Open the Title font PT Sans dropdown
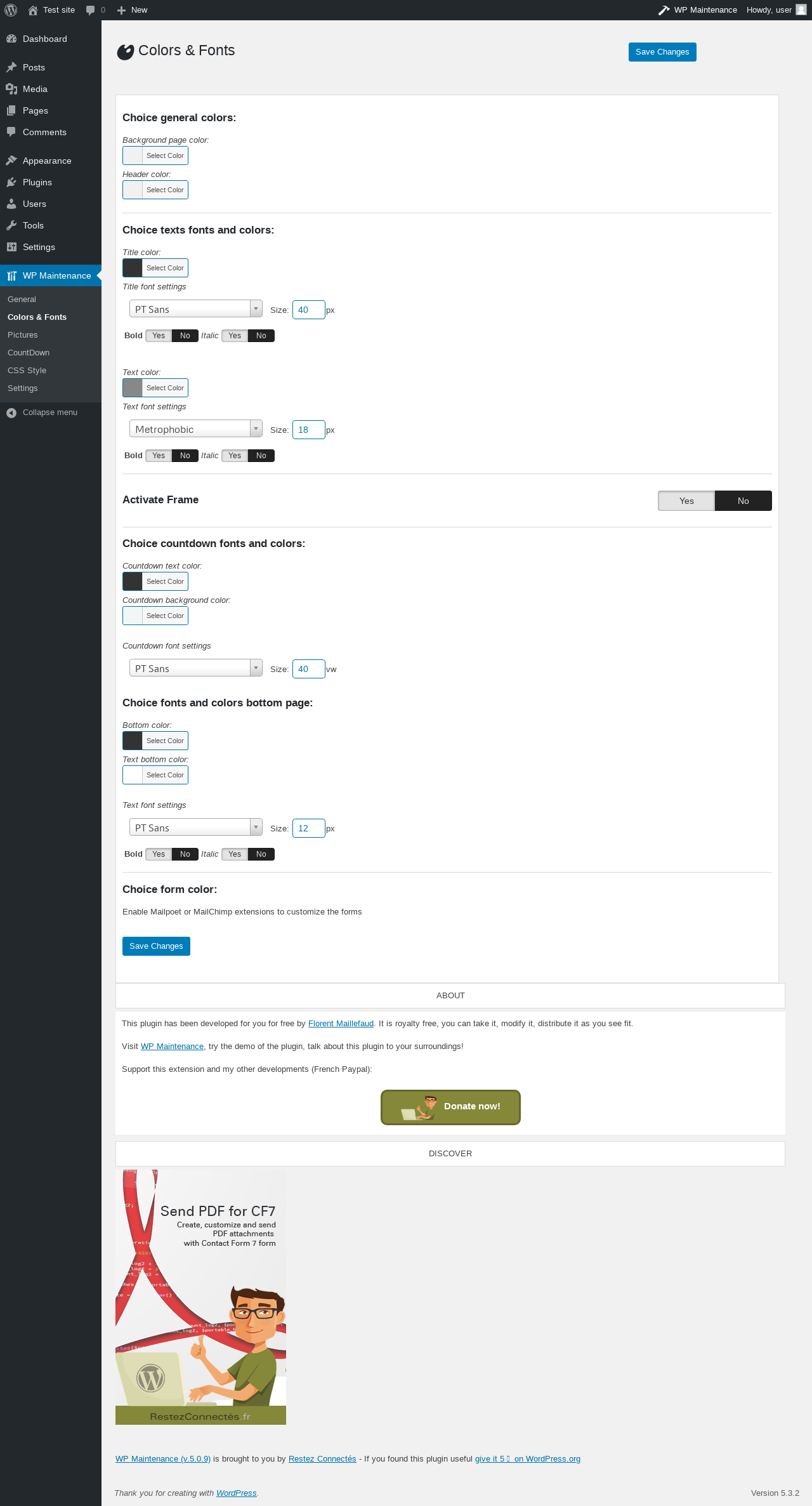This screenshot has height=1506, width=812. 196,309
